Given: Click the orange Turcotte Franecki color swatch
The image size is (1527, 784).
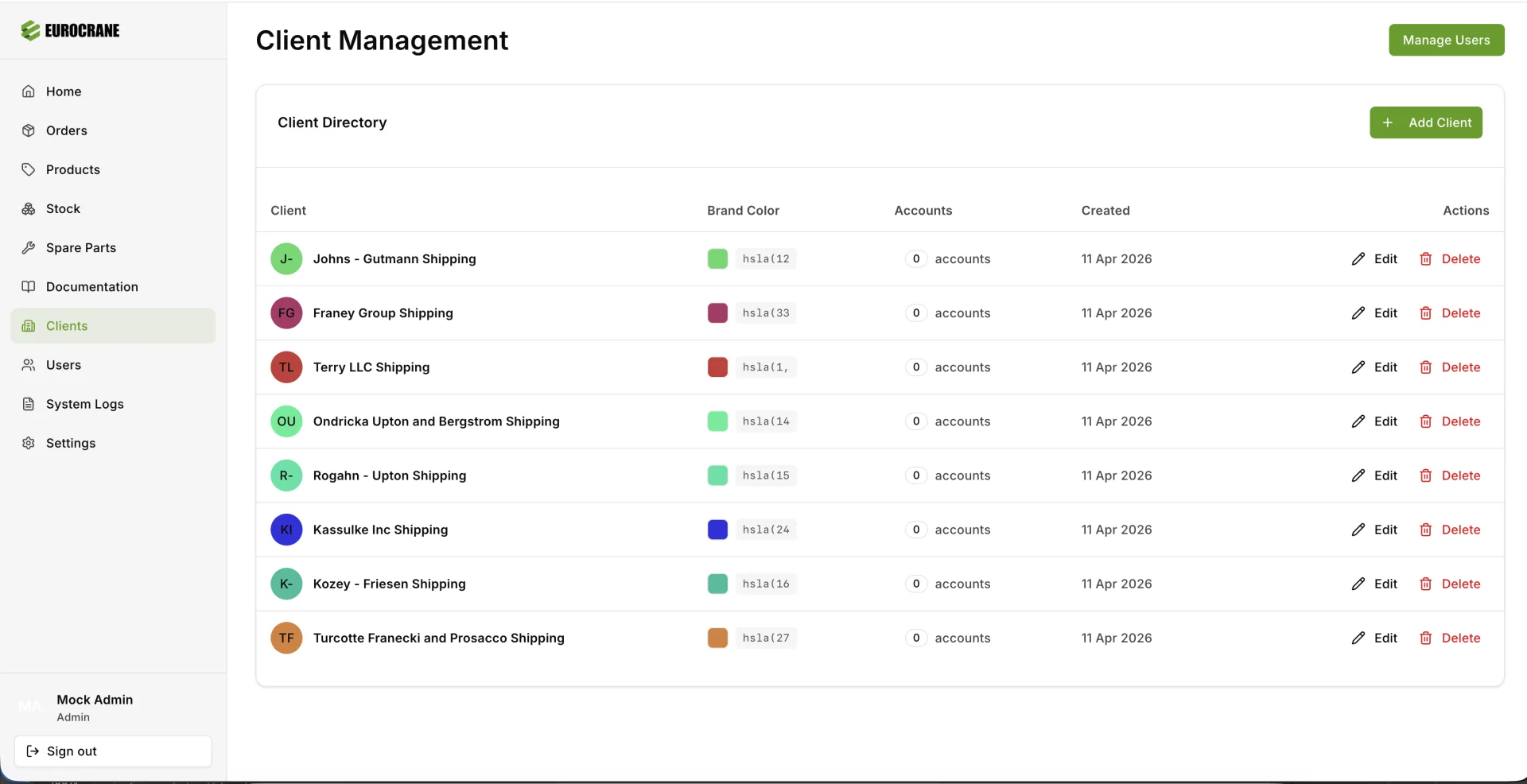Looking at the screenshot, I should [x=717, y=638].
